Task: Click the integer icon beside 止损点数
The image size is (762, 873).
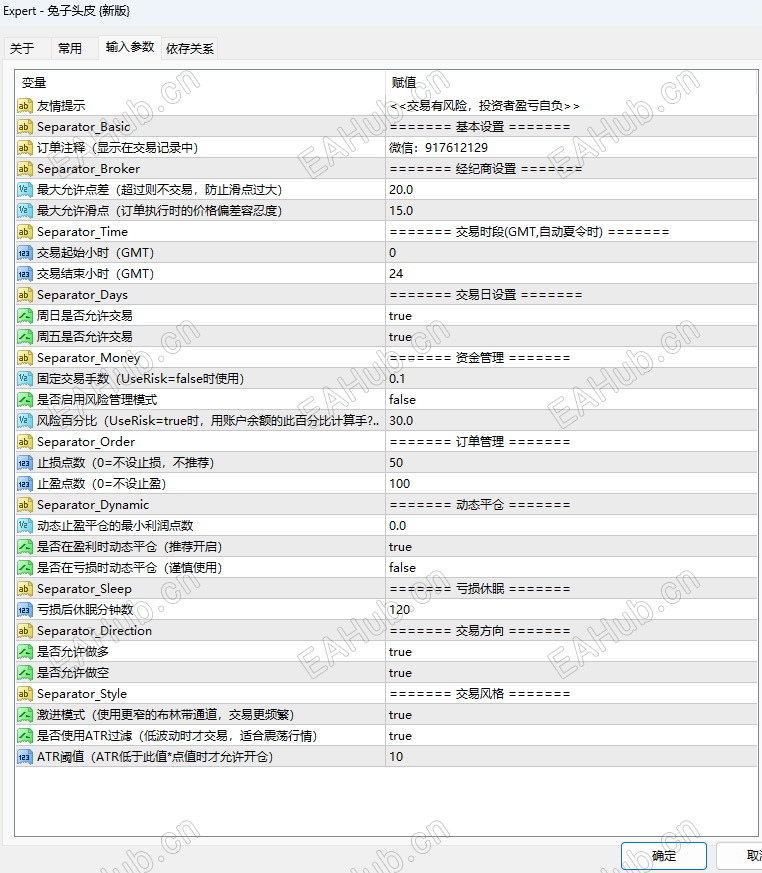Action: coord(24,463)
